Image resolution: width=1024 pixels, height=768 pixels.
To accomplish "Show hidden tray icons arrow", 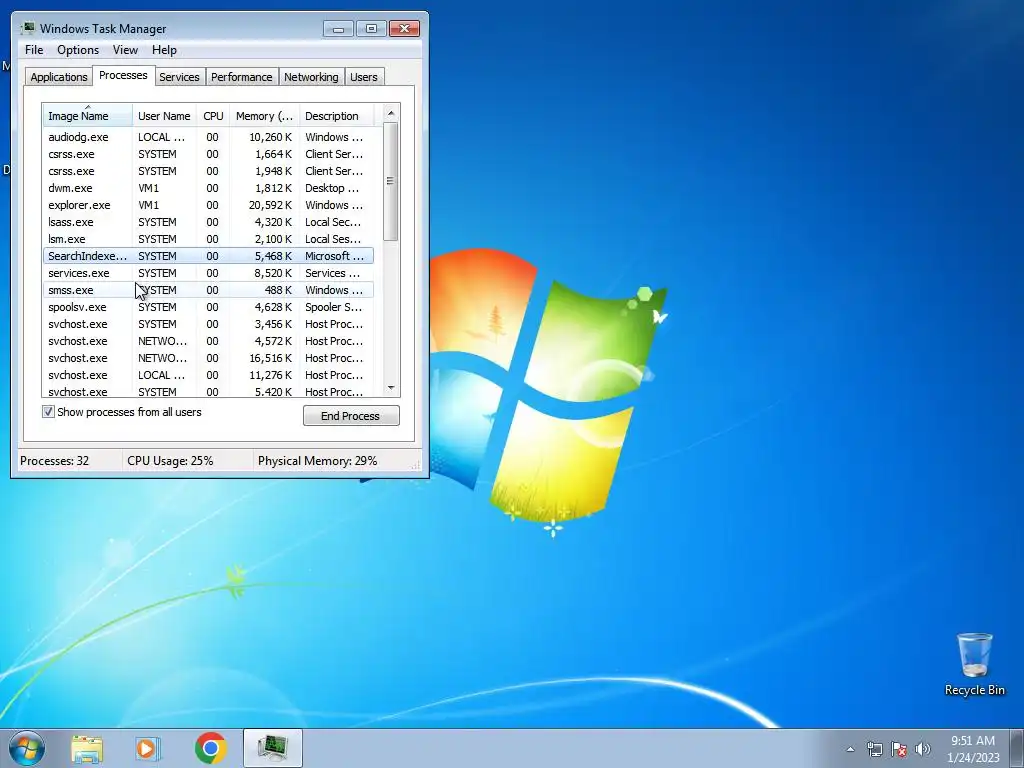I will 850,749.
